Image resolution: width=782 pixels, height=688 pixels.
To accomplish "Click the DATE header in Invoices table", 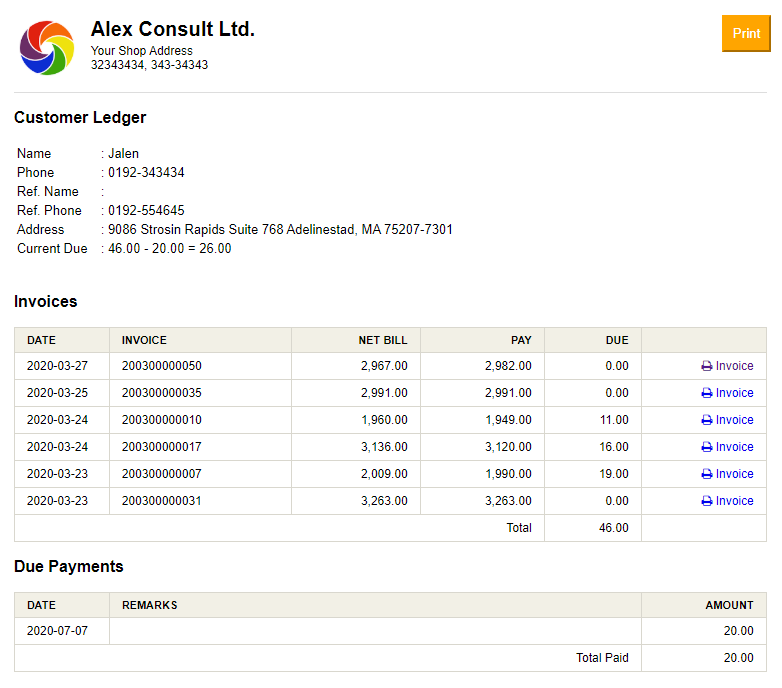I will 42,340.
